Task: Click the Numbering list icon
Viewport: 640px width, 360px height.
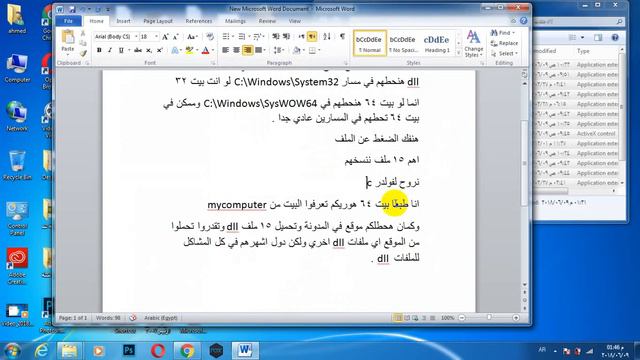Action: (242, 37)
